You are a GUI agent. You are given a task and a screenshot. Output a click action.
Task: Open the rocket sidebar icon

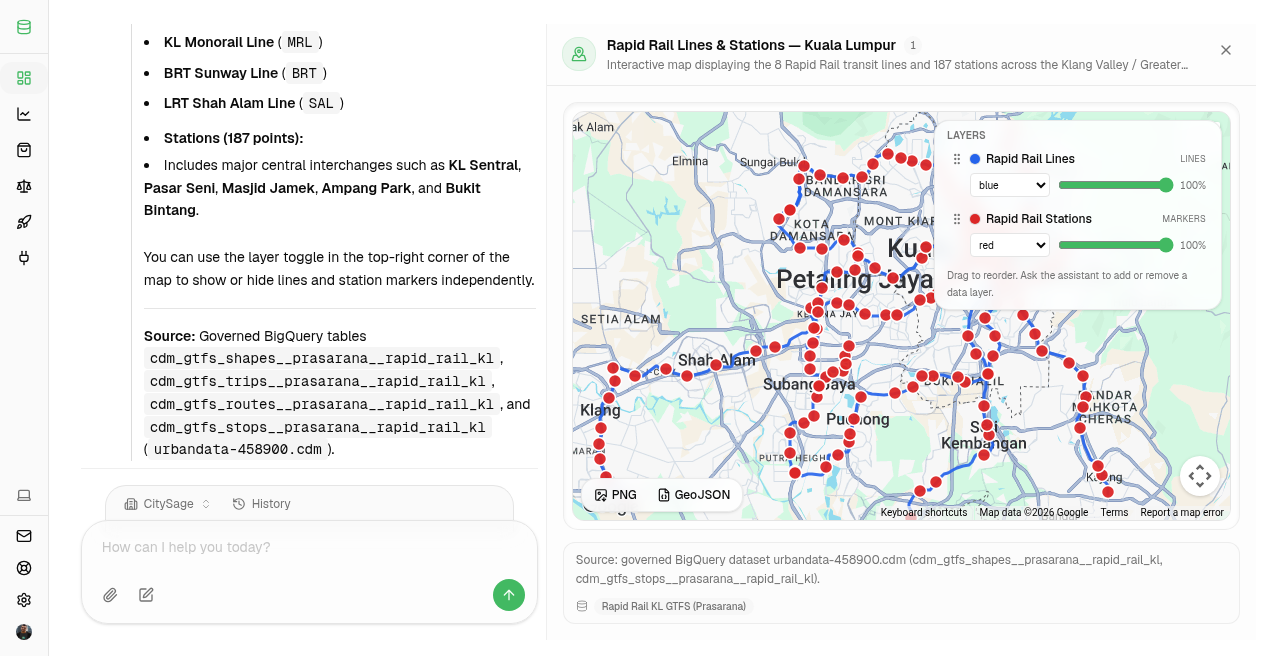click(24, 222)
